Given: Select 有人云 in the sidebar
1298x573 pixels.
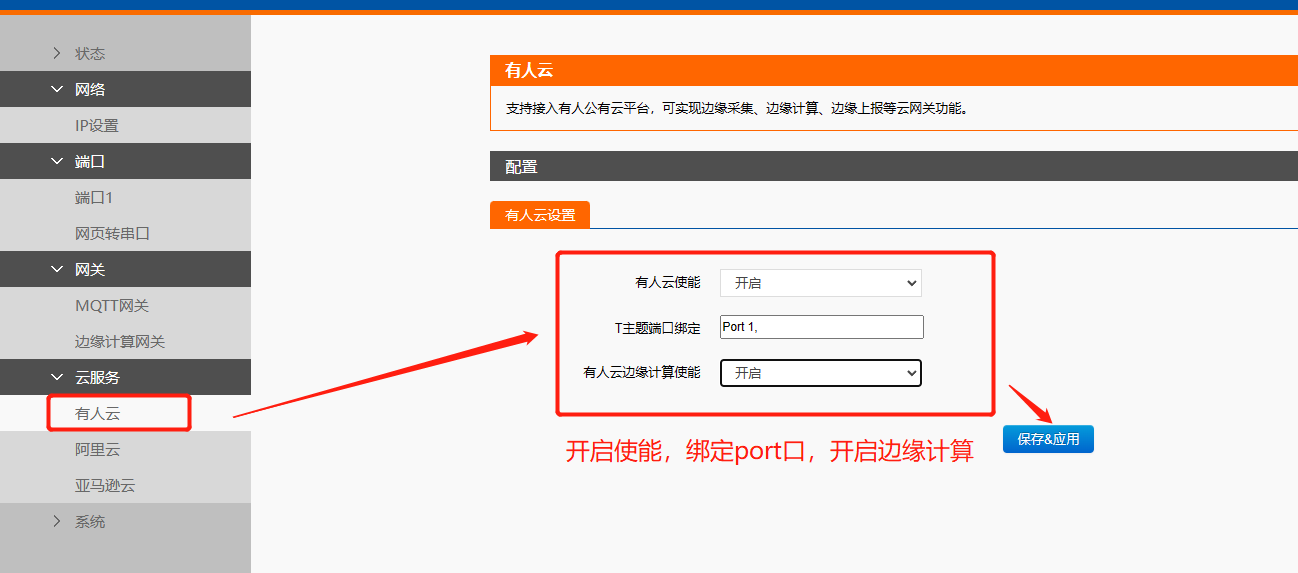Looking at the screenshot, I should pyautogui.click(x=98, y=413).
